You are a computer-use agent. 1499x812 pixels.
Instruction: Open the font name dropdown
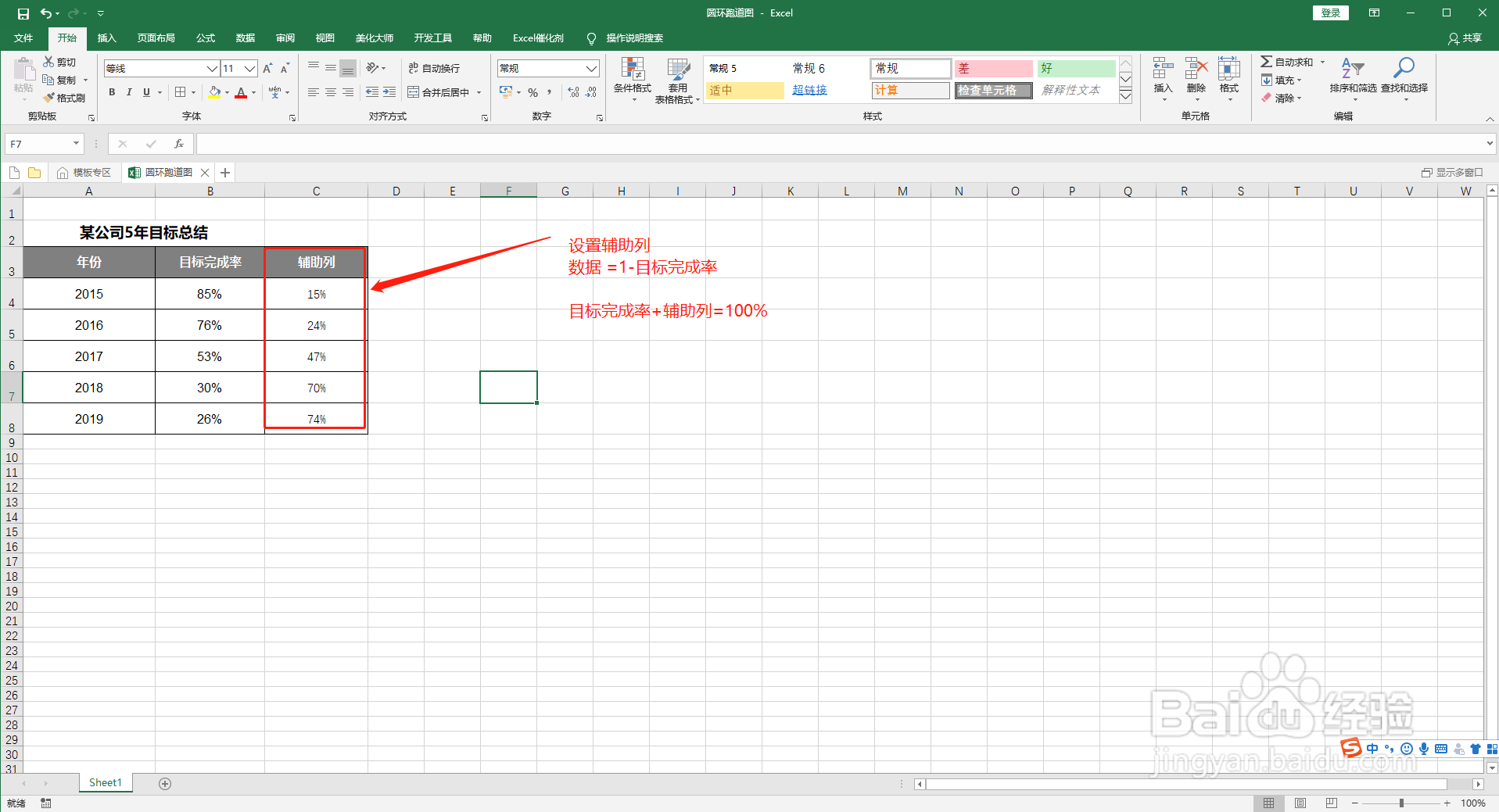point(212,69)
